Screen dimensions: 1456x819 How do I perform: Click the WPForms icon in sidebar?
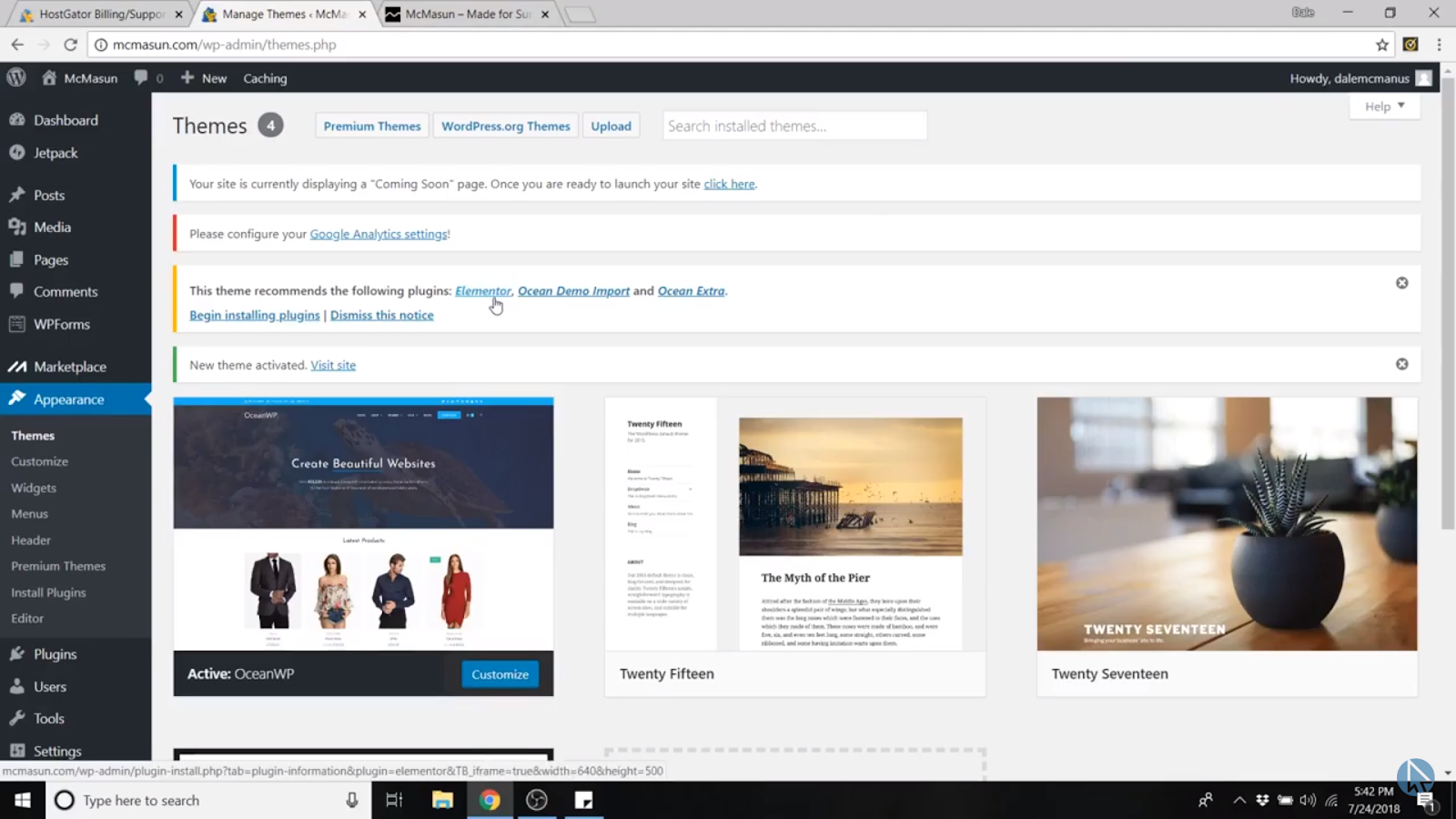point(17,324)
